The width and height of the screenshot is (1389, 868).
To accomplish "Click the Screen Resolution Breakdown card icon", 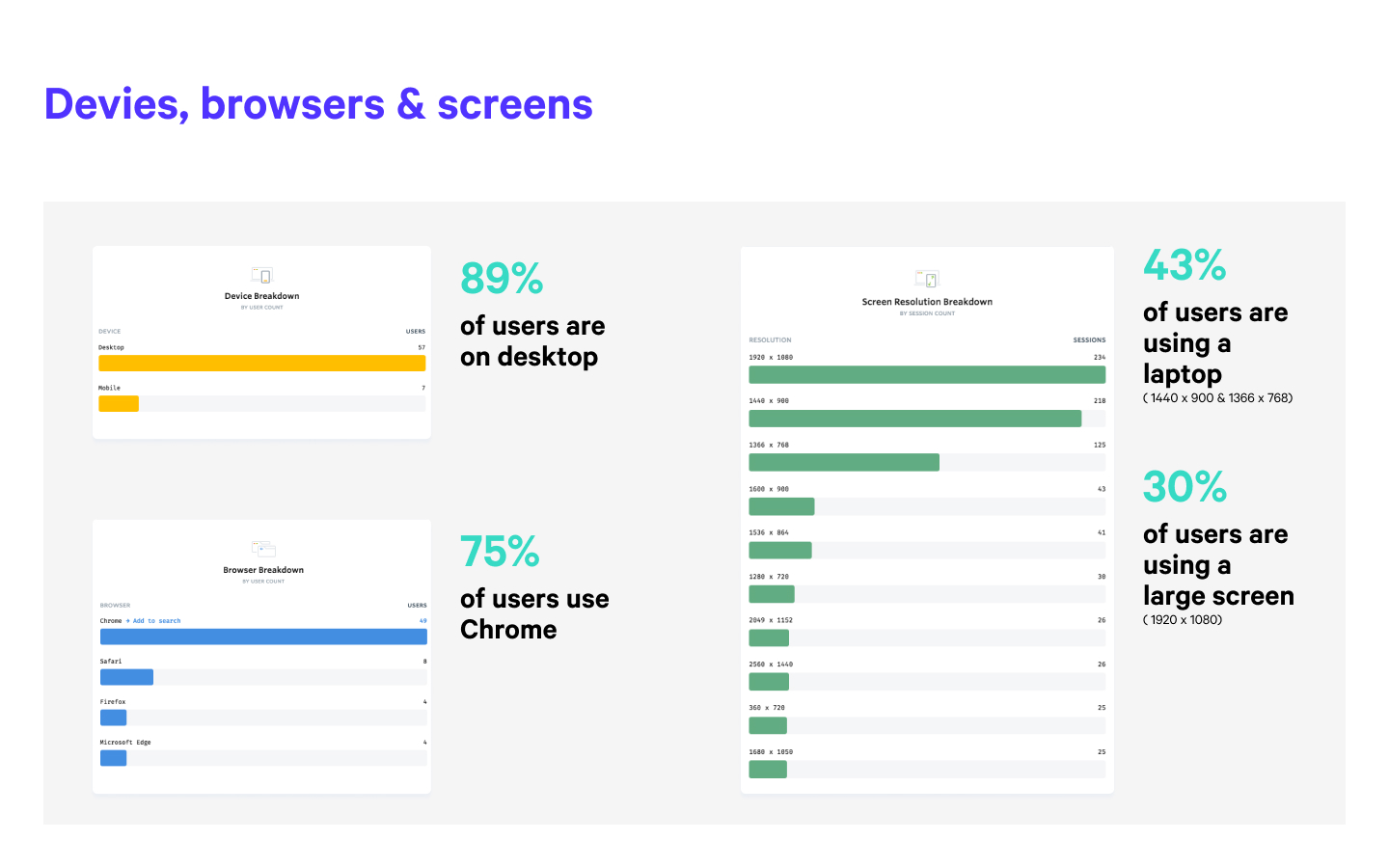I will point(927,280).
